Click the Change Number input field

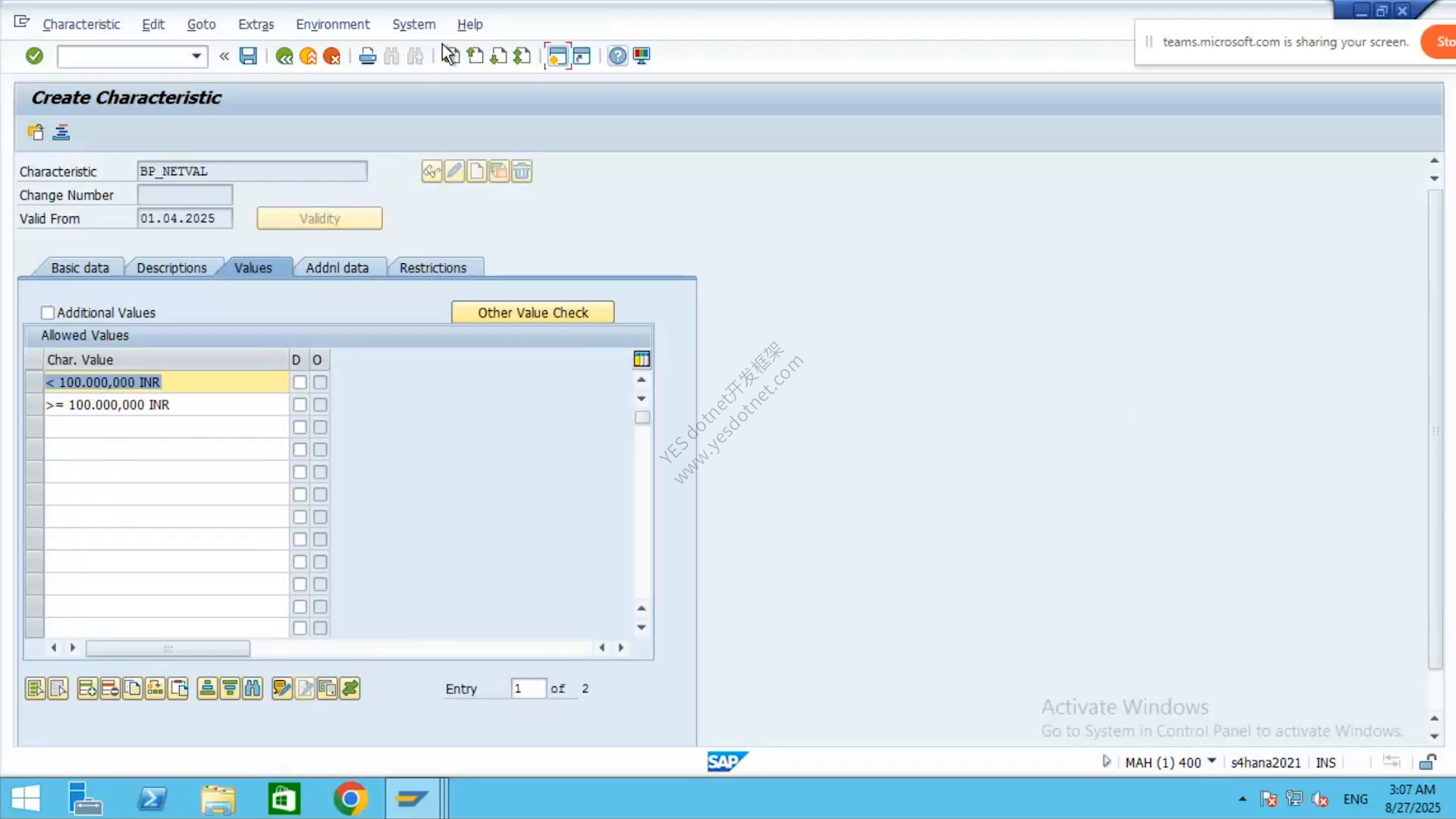click(185, 195)
